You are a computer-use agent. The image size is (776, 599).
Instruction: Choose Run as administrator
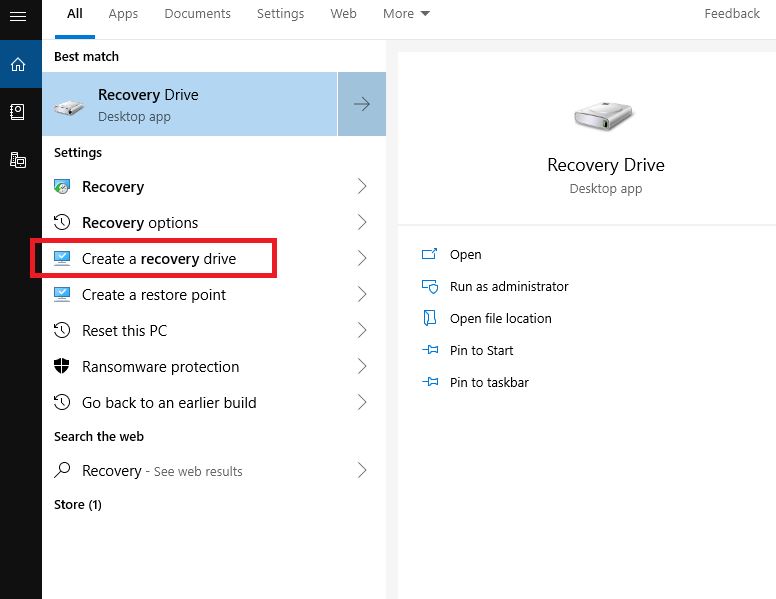click(x=509, y=287)
